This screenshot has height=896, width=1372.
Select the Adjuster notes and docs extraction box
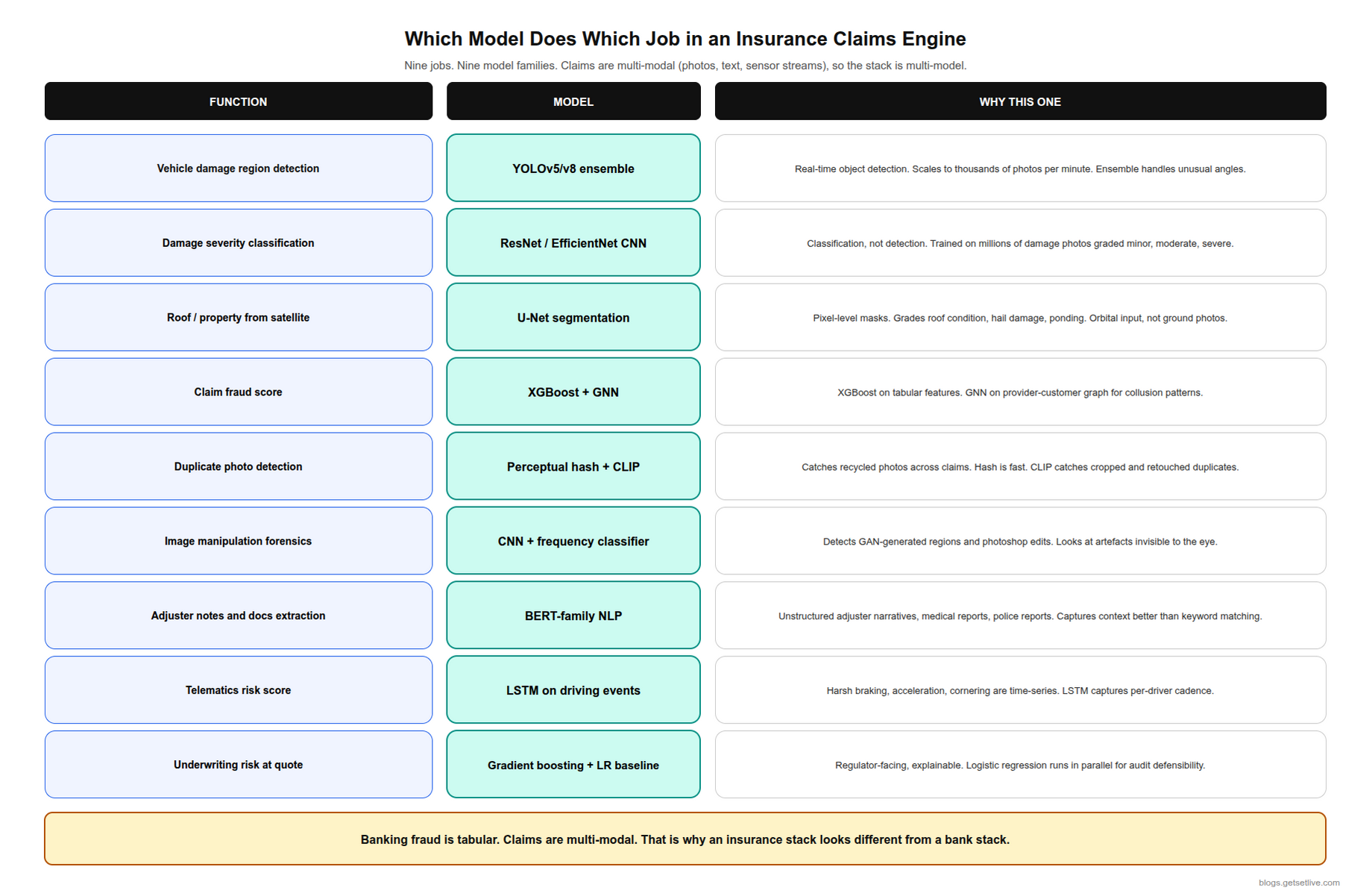click(239, 616)
